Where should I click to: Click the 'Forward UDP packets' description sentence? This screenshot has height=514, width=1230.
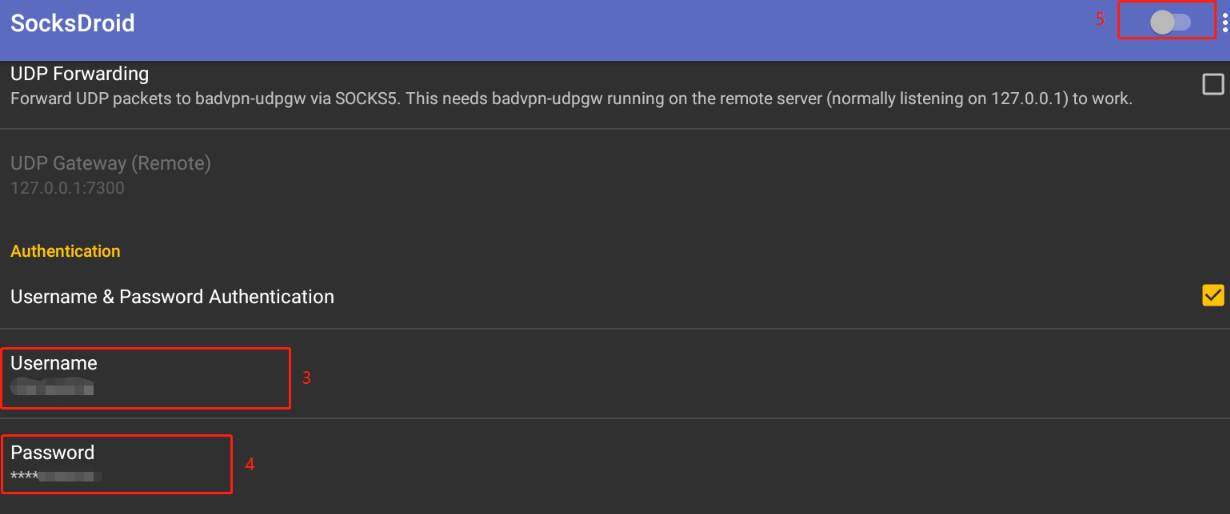[x=571, y=99]
